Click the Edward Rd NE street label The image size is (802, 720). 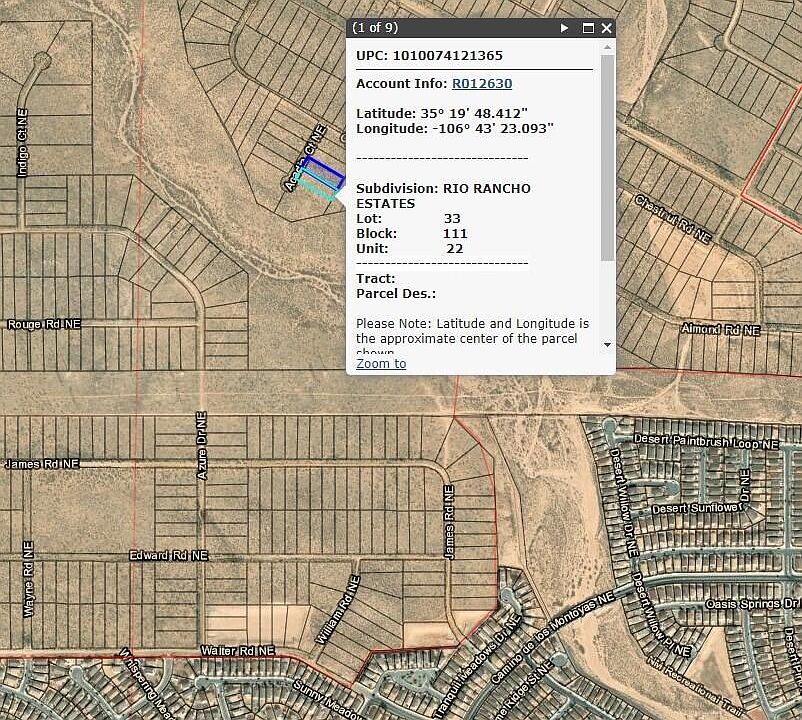coord(168,555)
